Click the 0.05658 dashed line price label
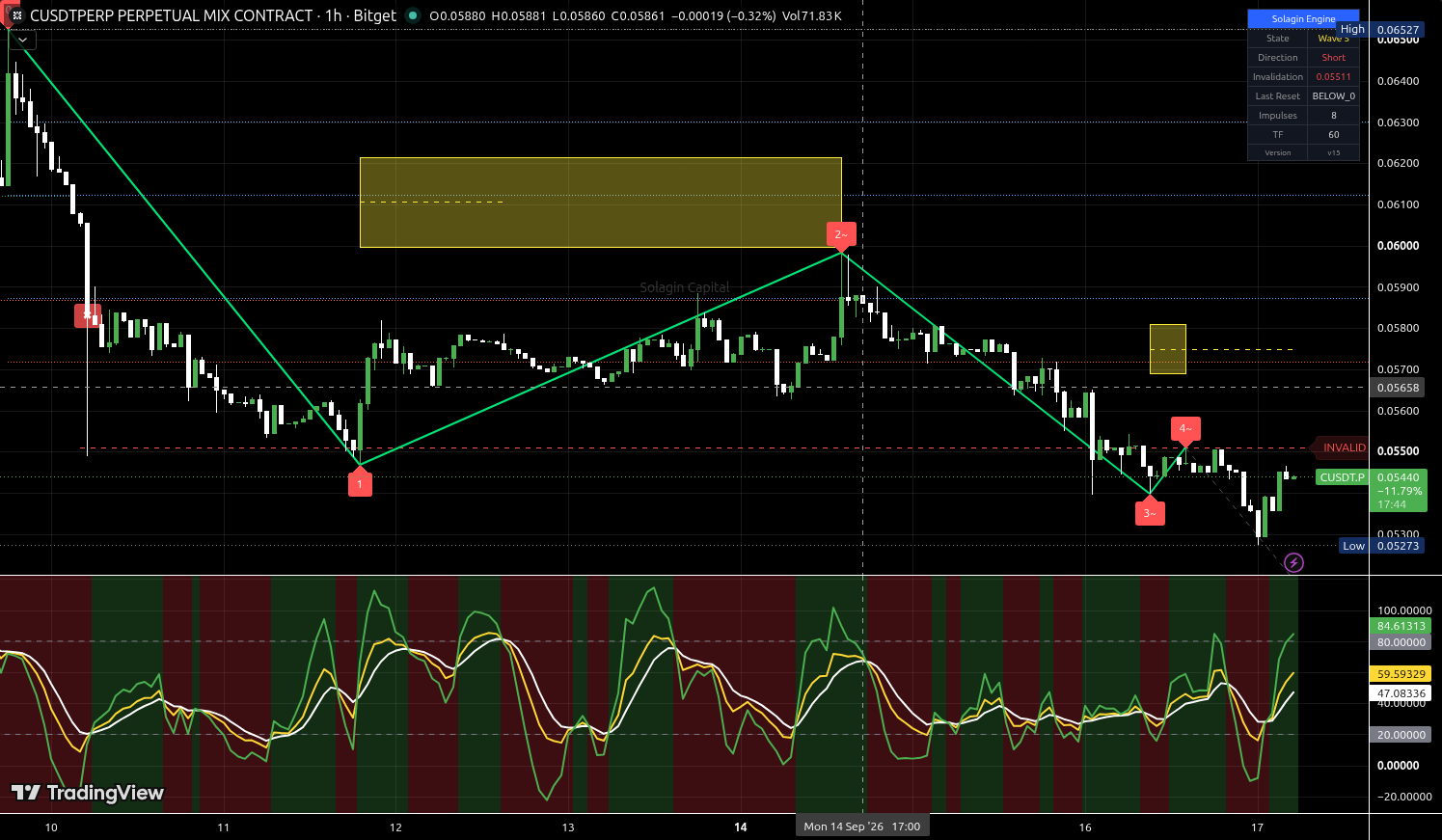The image size is (1442, 840). (x=1398, y=388)
